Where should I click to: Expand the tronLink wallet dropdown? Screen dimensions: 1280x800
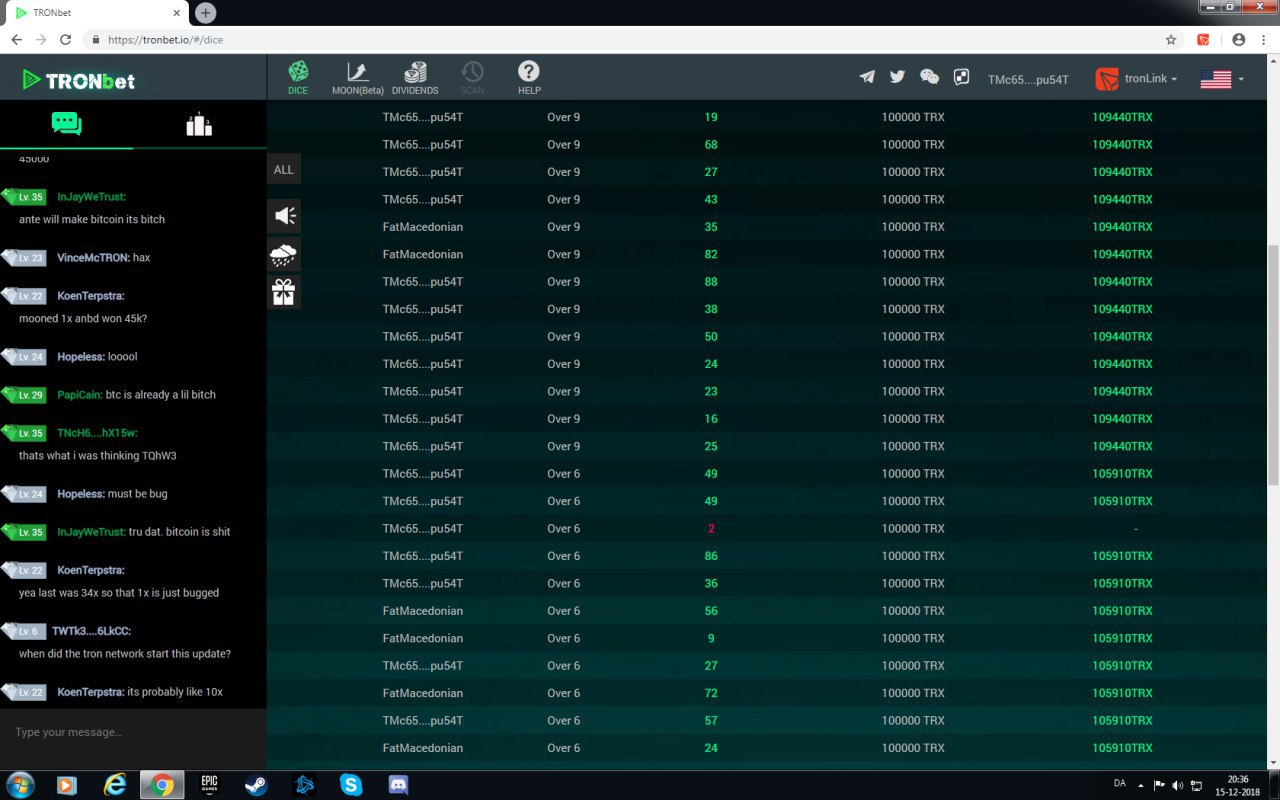coord(1136,79)
